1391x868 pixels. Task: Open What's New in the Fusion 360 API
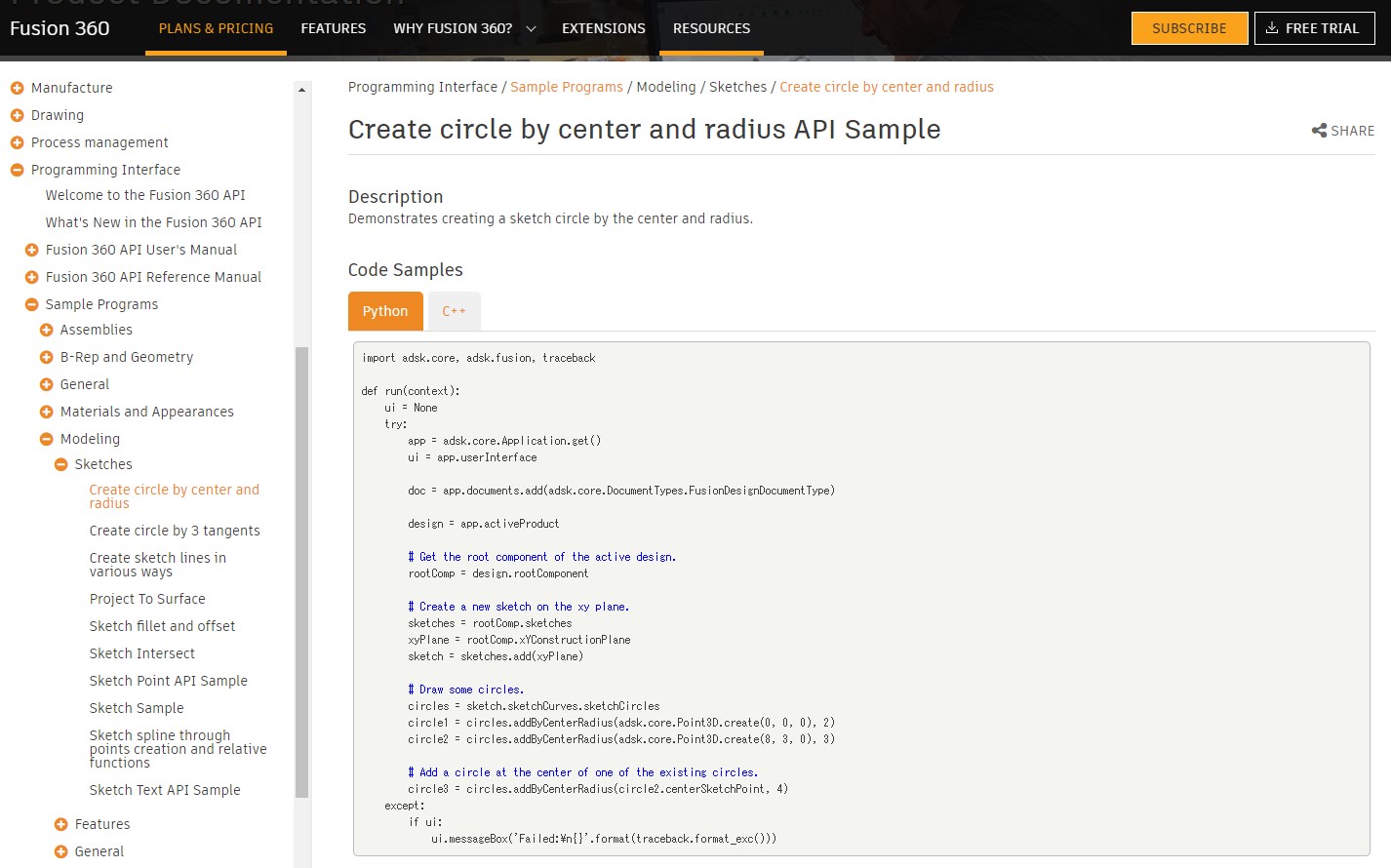153,222
